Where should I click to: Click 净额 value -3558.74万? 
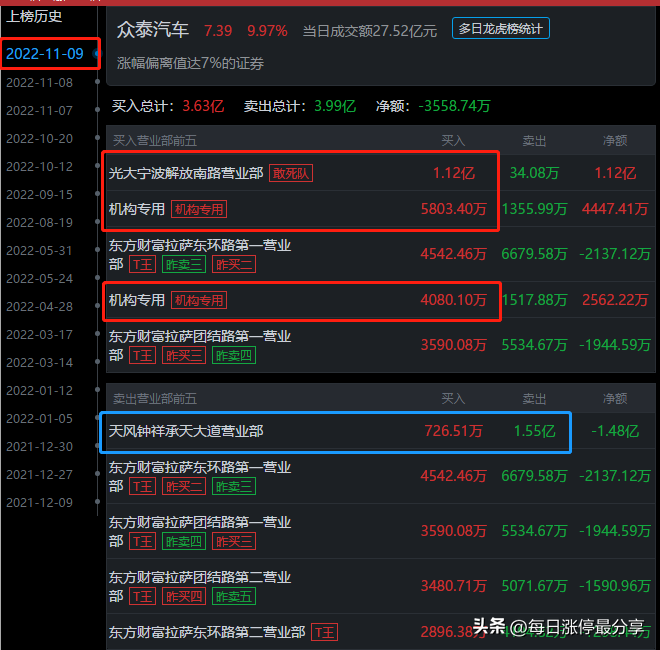(455, 106)
